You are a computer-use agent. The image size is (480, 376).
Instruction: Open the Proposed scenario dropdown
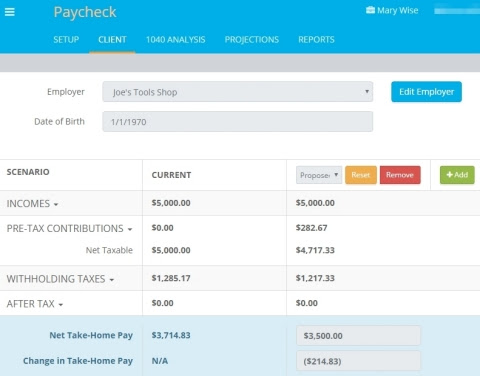[319, 175]
